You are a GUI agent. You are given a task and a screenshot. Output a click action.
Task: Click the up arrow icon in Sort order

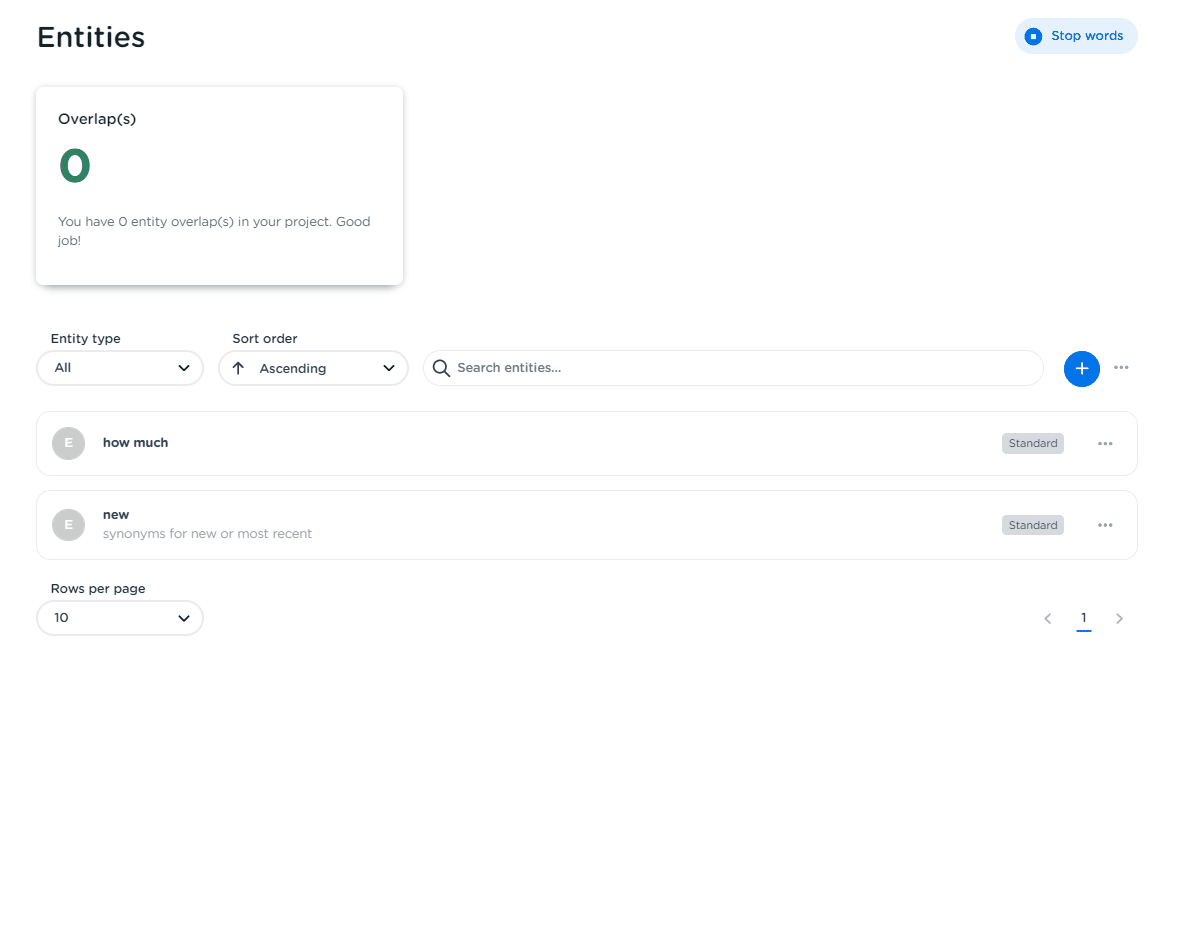pyautogui.click(x=238, y=368)
